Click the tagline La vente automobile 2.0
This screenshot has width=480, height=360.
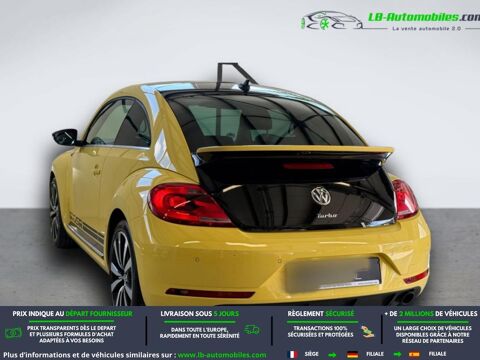click(x=427, y=29)
